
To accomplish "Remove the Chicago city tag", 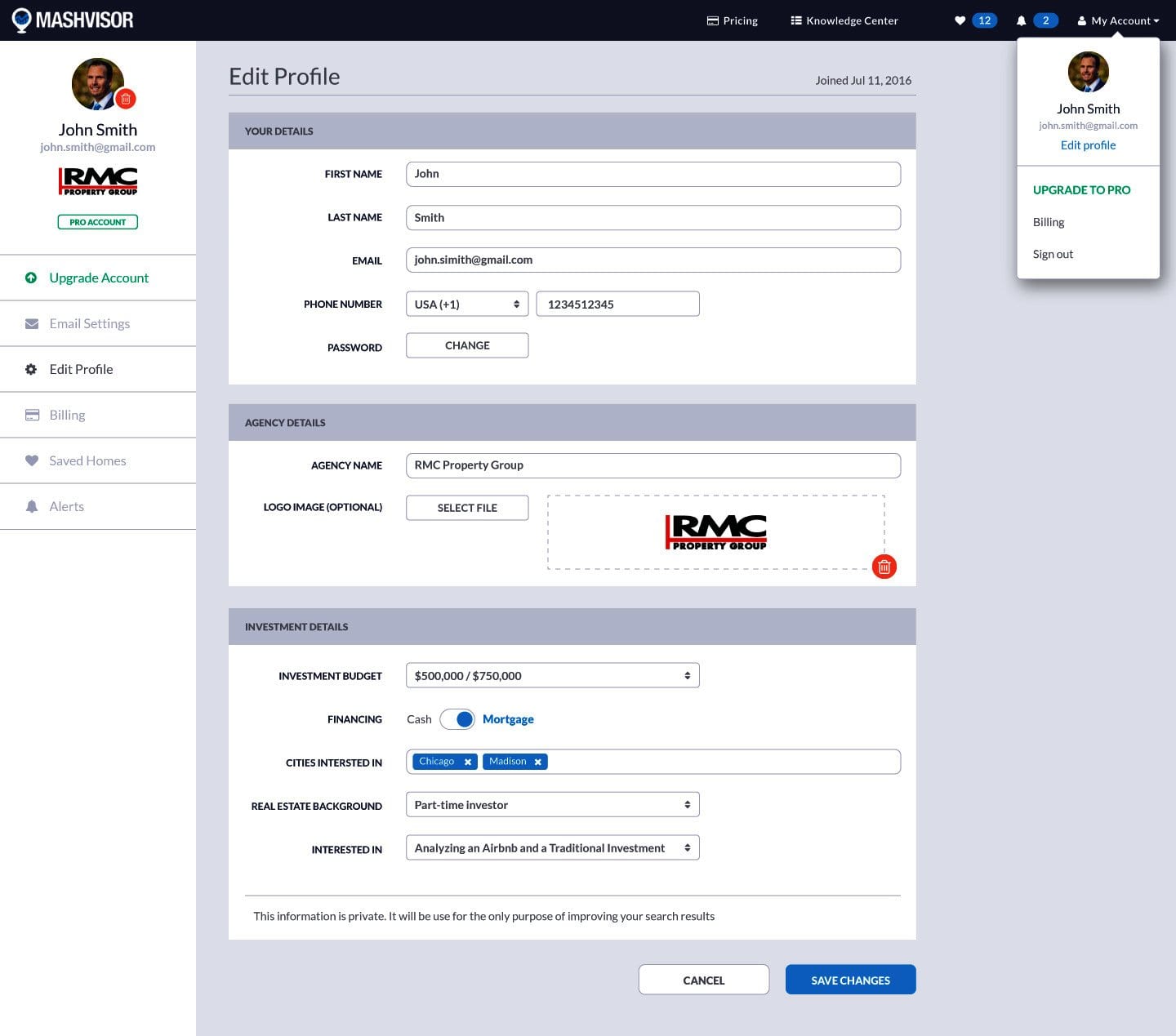I will [468, 762].
